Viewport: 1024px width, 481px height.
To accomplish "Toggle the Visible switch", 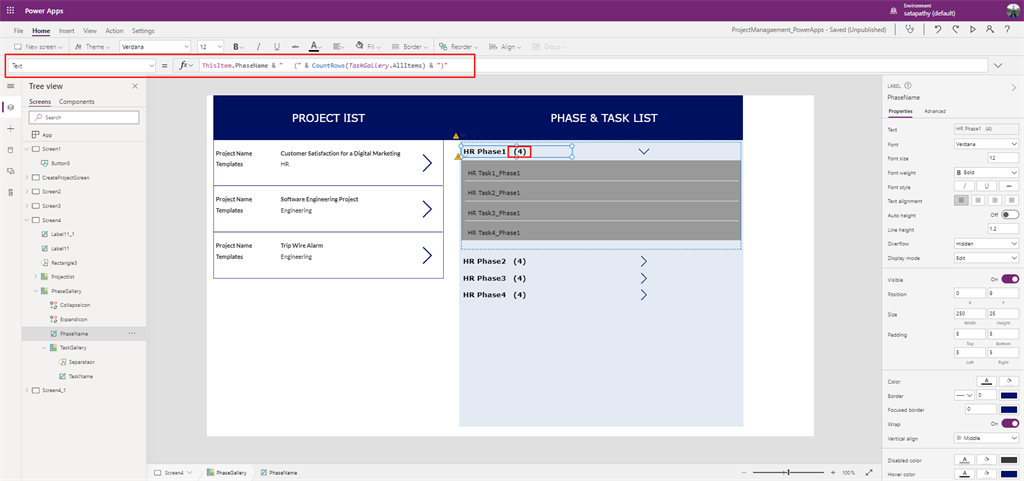I will (1010, 279).
